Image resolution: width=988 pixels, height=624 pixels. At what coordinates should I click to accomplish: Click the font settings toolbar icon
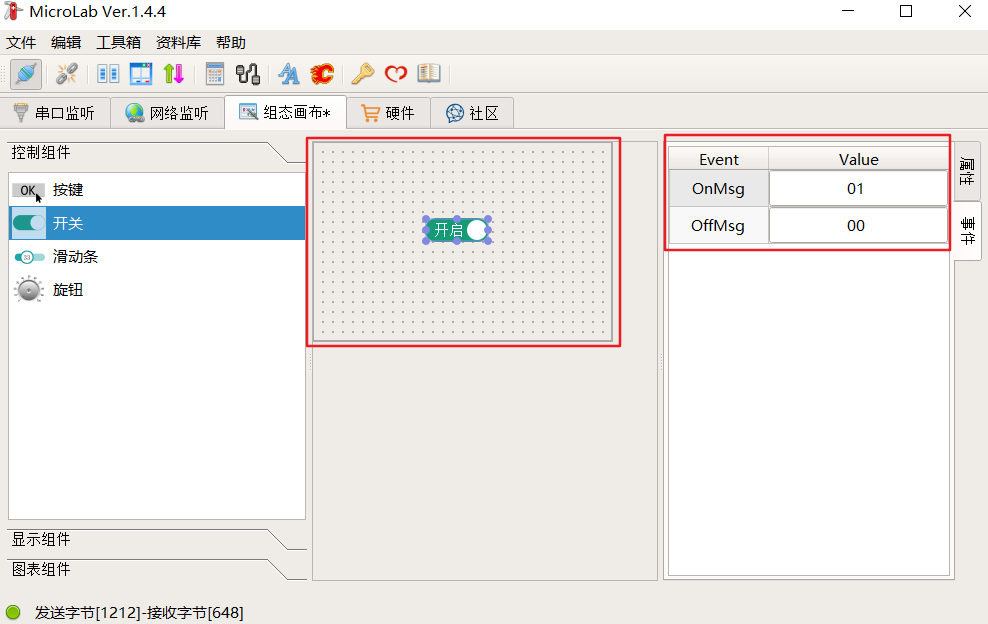(x=289, y=73)
